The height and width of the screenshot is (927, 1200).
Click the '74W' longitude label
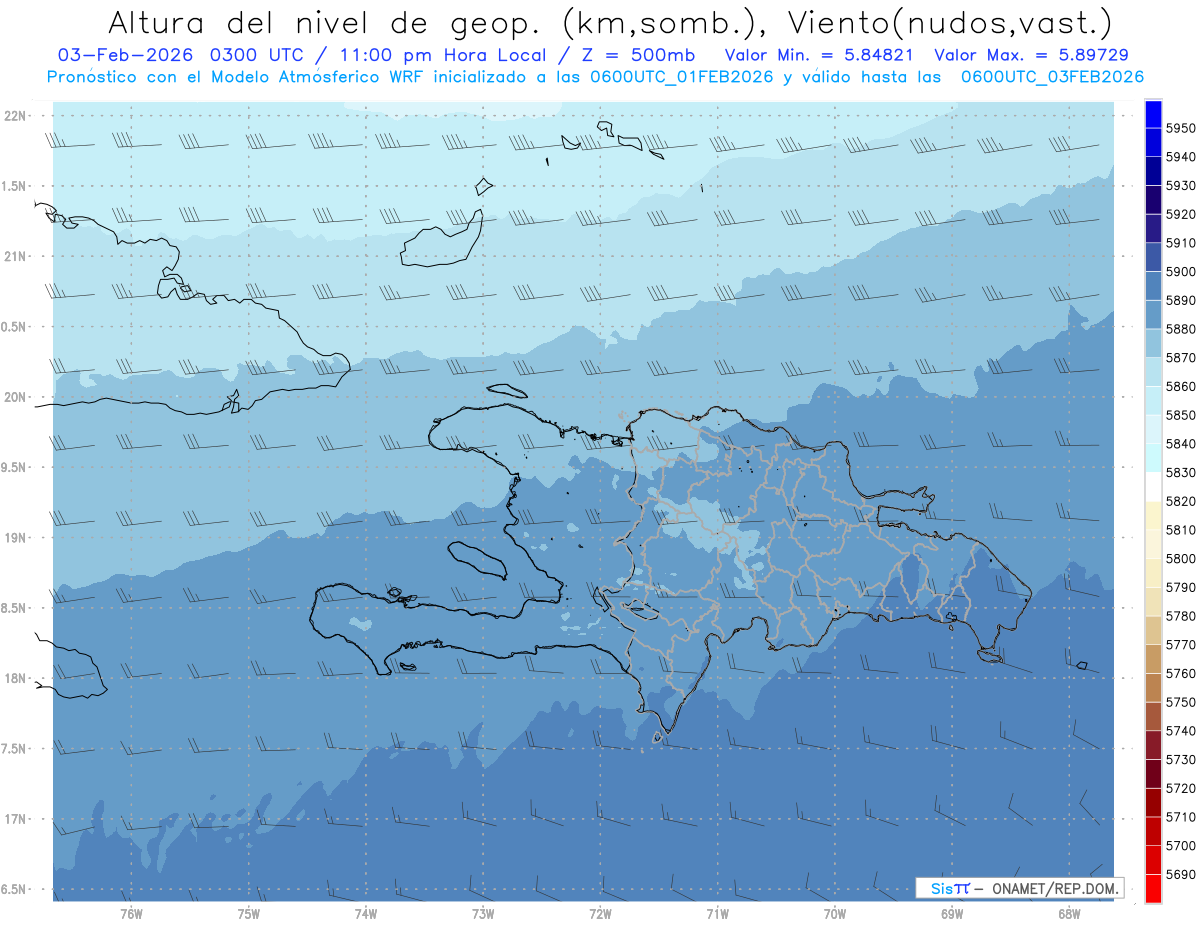(x=366, y=913)
